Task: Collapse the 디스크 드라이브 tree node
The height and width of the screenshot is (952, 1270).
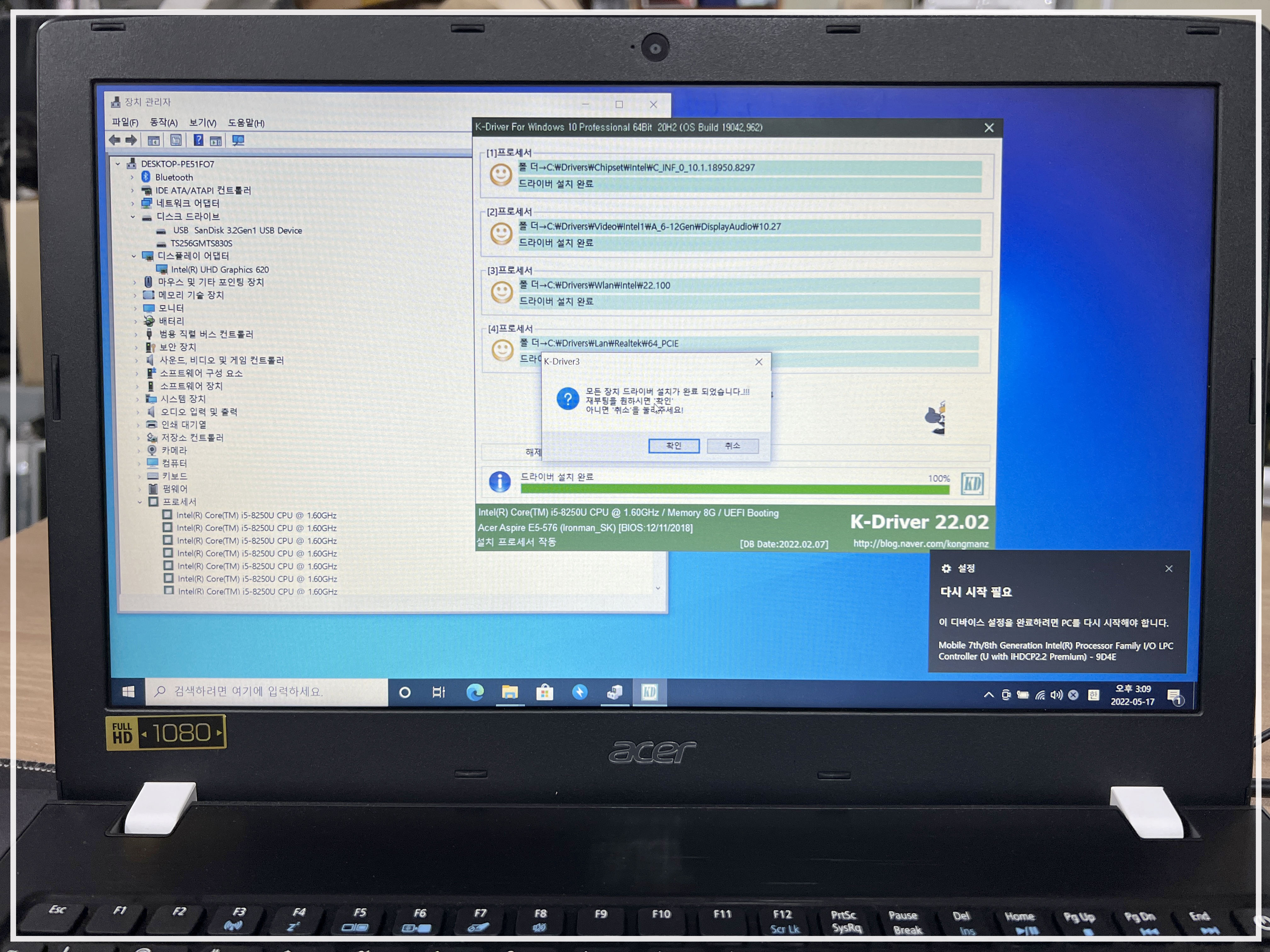Action: (x=133, y=217)
